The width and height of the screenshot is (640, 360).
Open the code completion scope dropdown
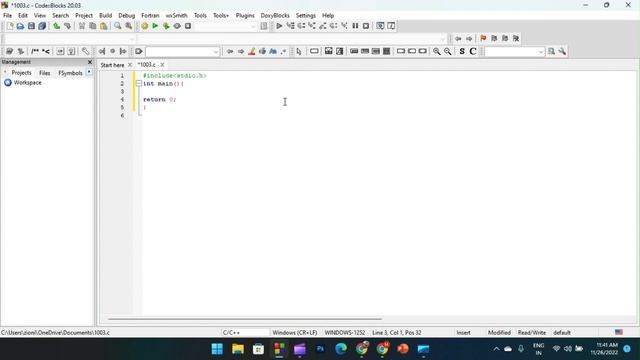(131, 39)
